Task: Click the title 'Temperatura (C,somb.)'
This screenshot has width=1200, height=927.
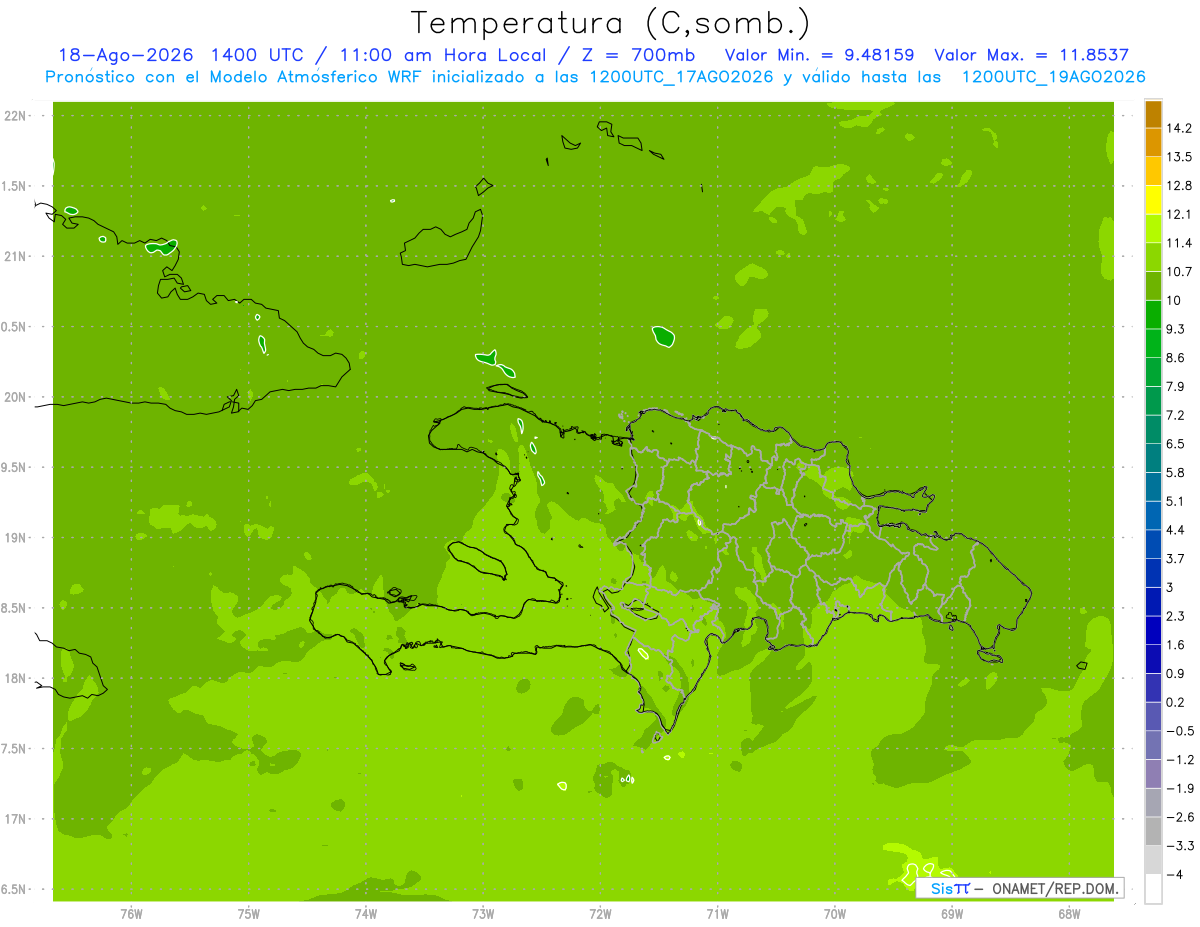Action: (611, 22)
